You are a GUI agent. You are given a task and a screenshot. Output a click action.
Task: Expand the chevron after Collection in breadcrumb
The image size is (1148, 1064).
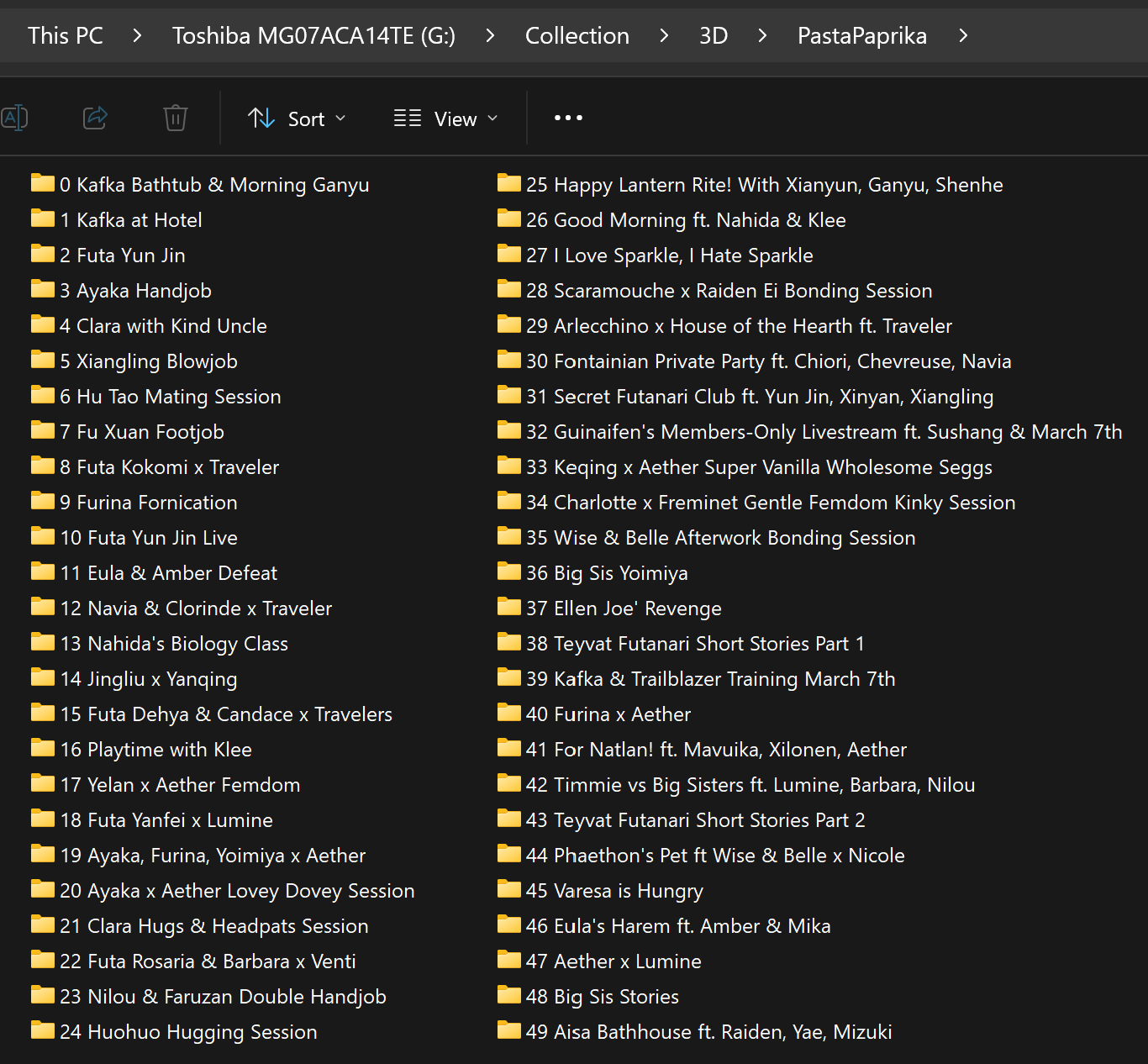pos(664,35)
